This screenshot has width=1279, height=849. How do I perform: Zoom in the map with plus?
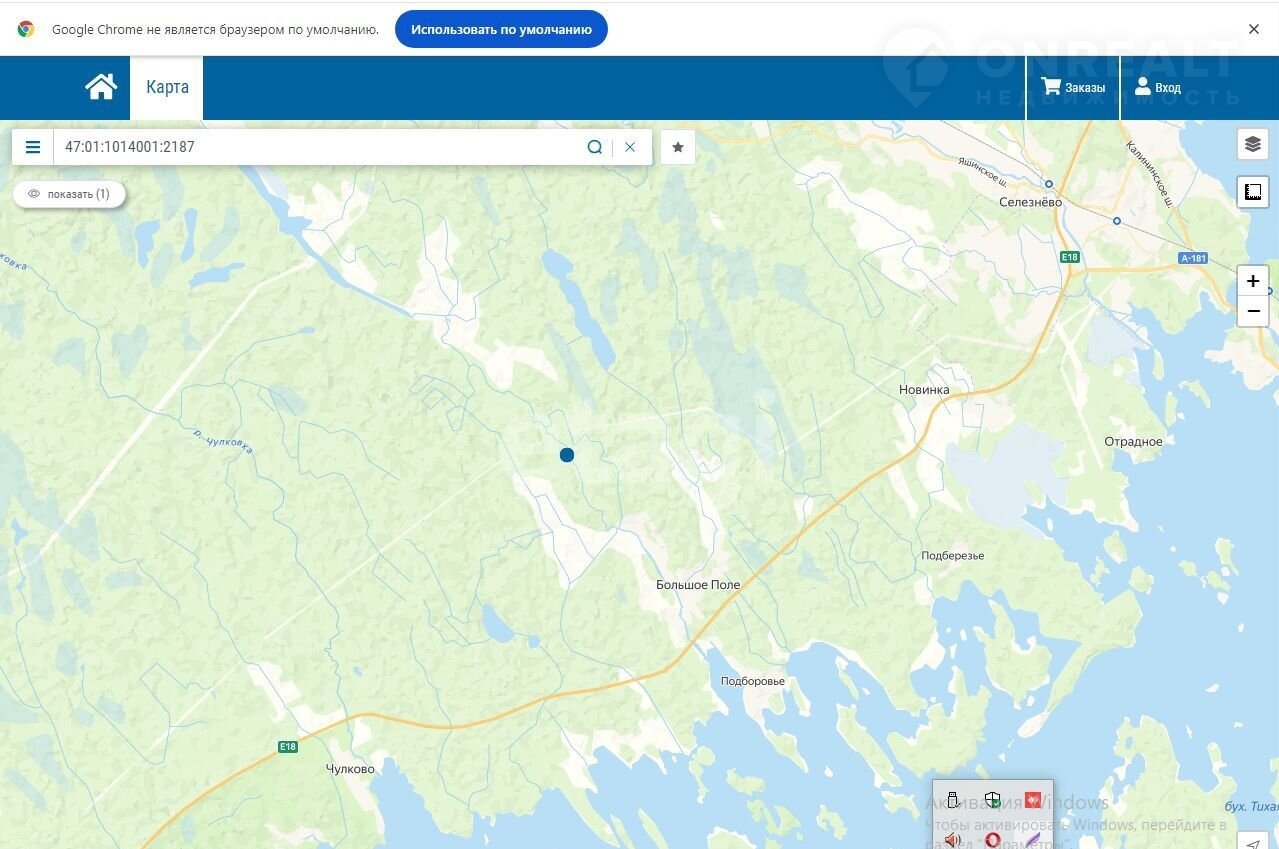click(x=1253, y=281)
